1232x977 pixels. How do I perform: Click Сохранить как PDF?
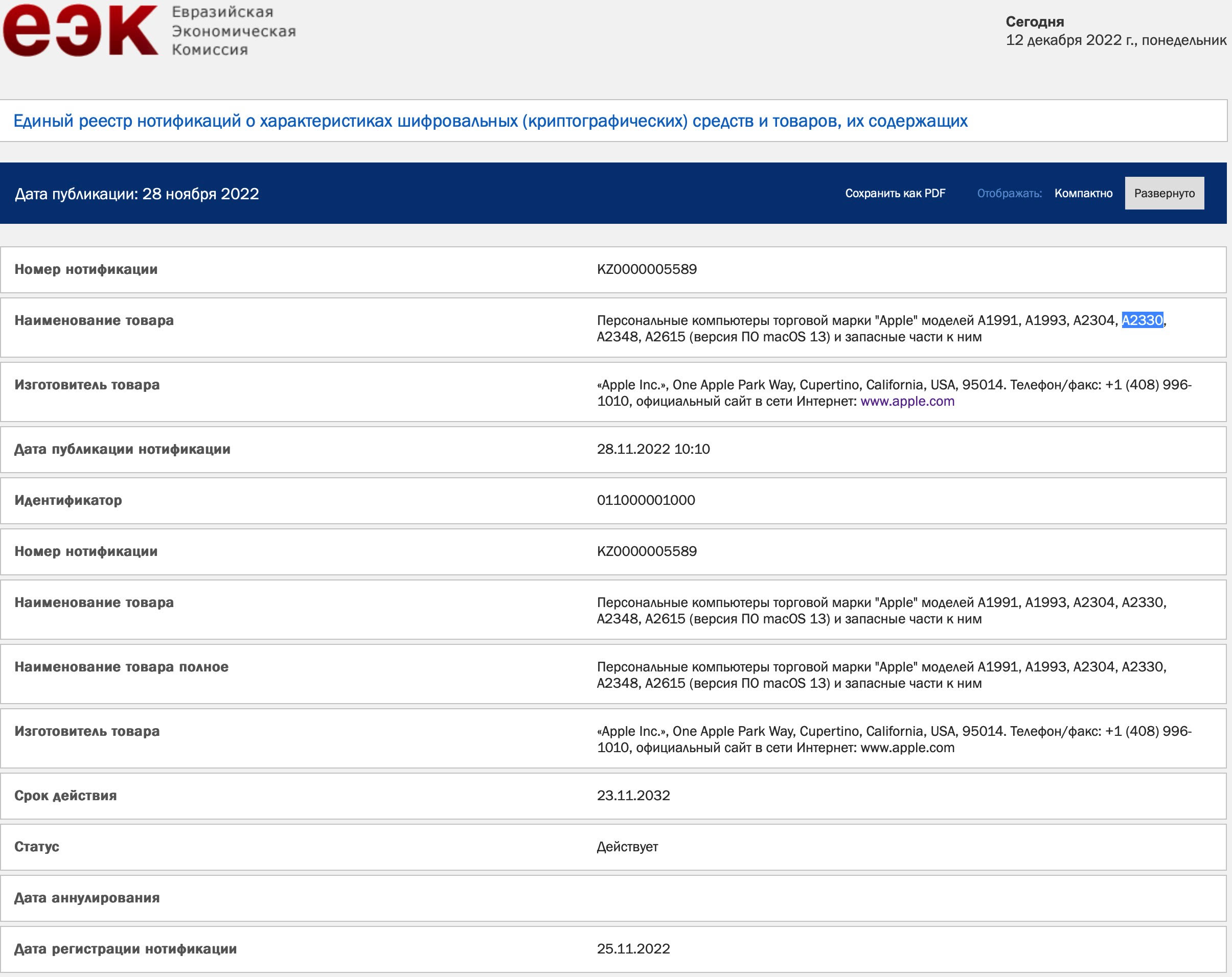895,193
